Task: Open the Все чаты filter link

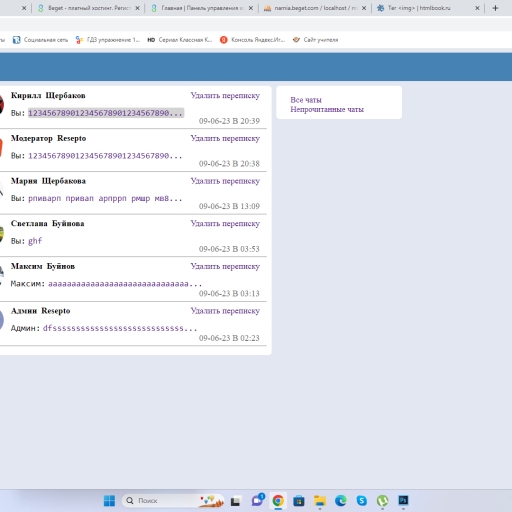Action: (x=306, y=100)
